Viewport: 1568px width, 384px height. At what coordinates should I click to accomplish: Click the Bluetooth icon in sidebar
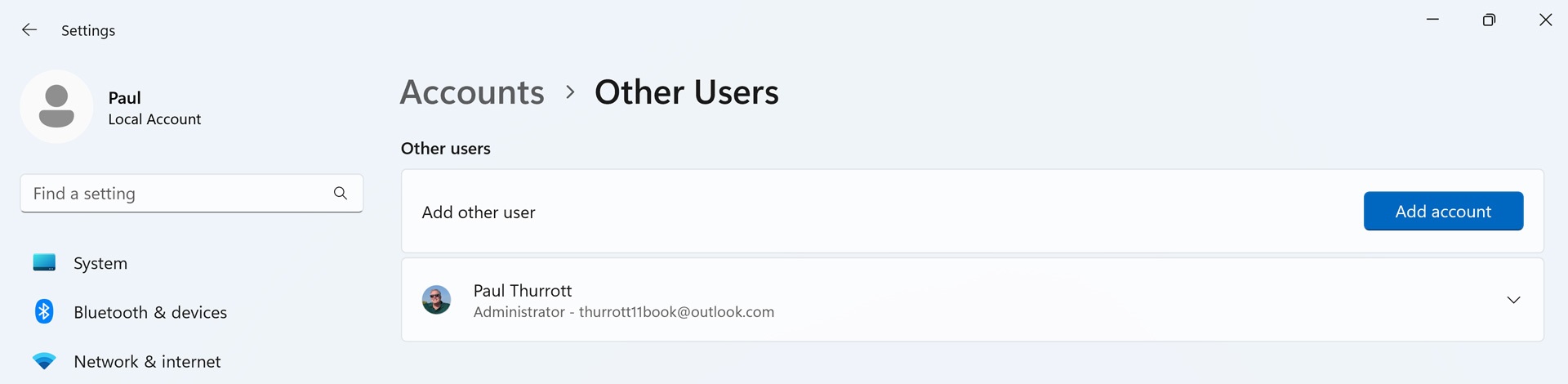pyautogui.click(x=44, y=311)
